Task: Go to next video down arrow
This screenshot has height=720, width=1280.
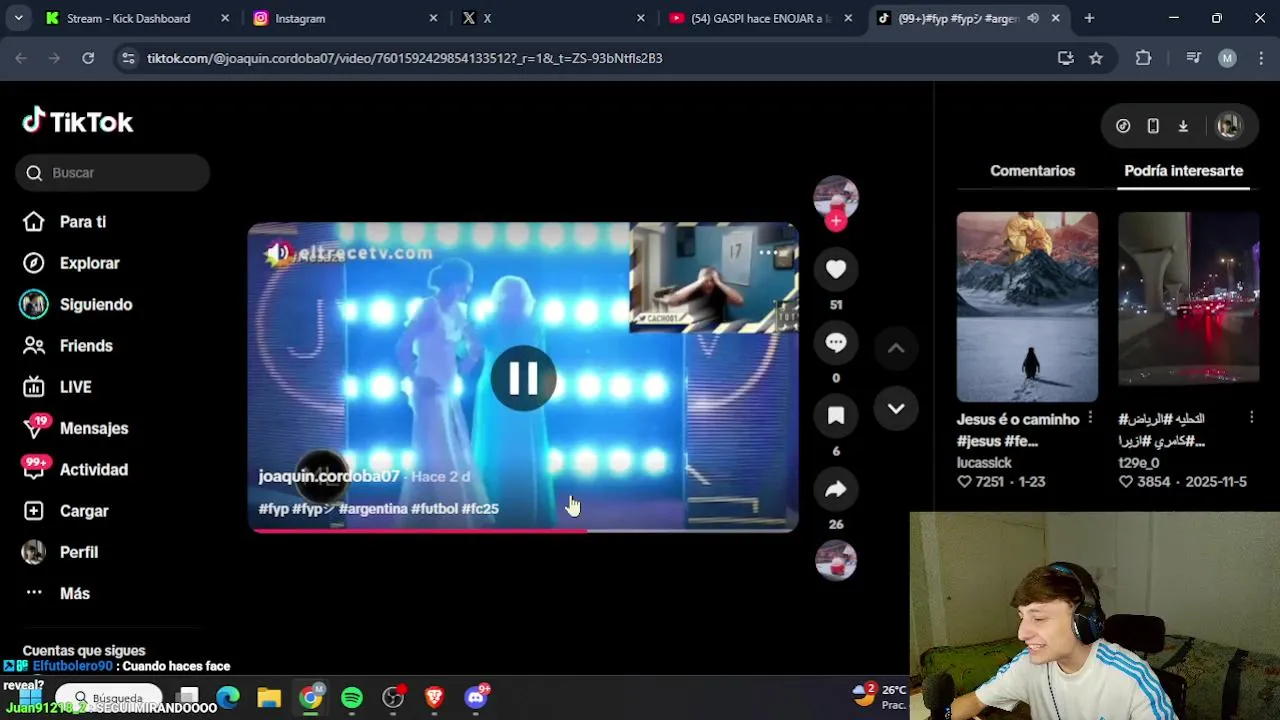Action: [896, 408]
